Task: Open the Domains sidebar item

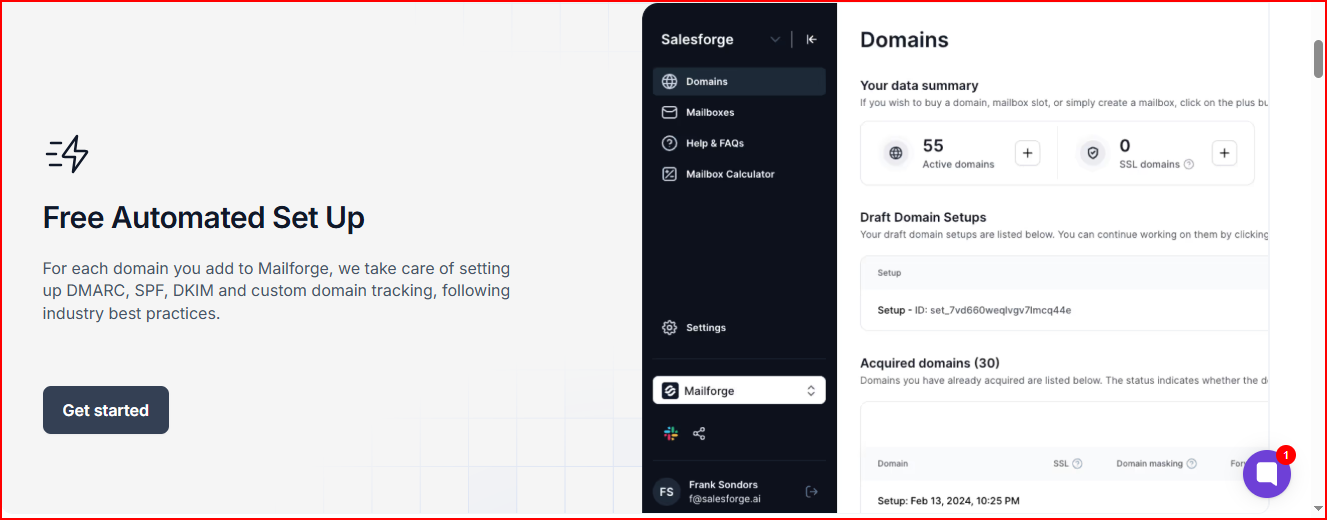Action: (739, 82)
